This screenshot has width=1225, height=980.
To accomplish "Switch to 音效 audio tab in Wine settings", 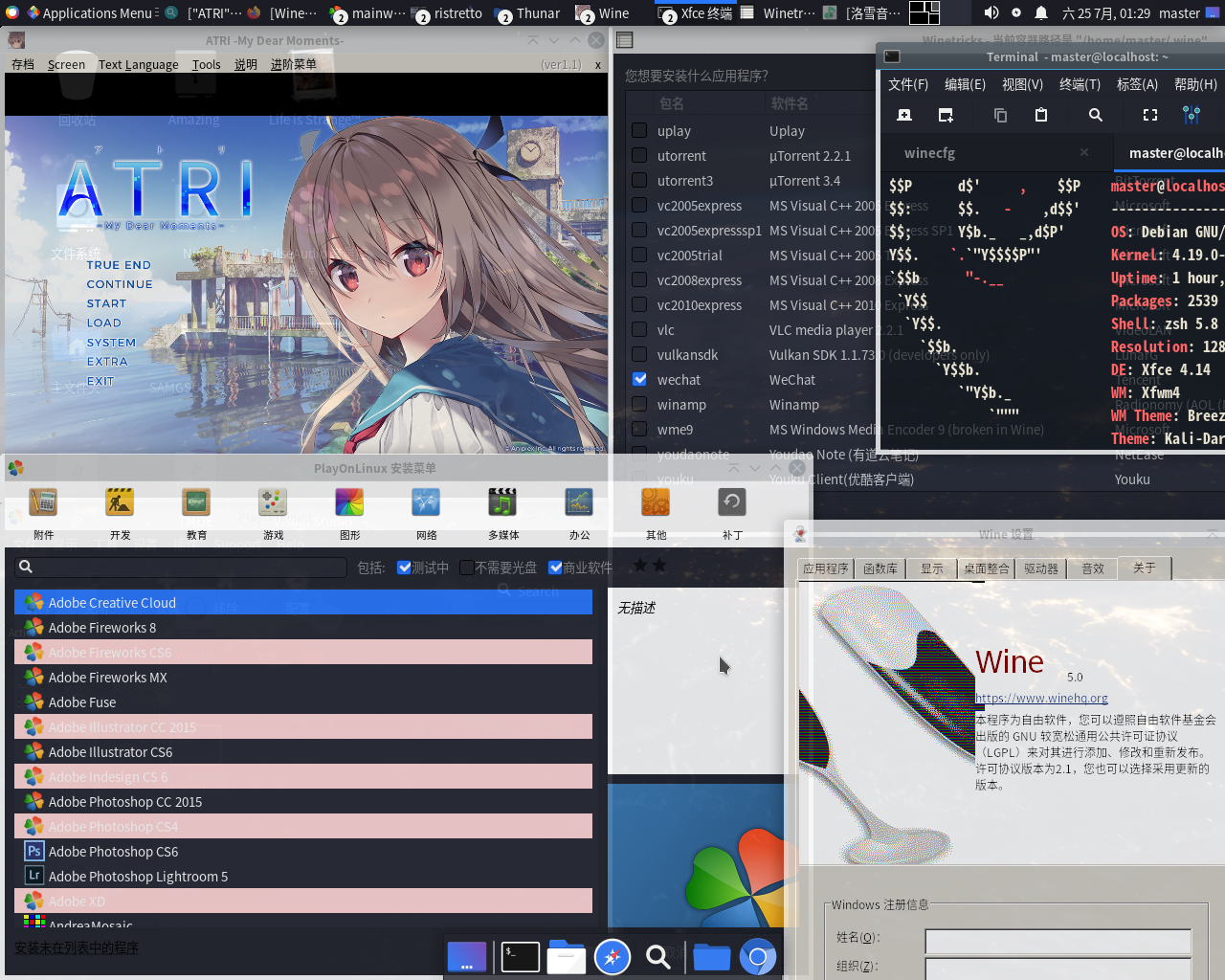I will (x=1093, y=568).
